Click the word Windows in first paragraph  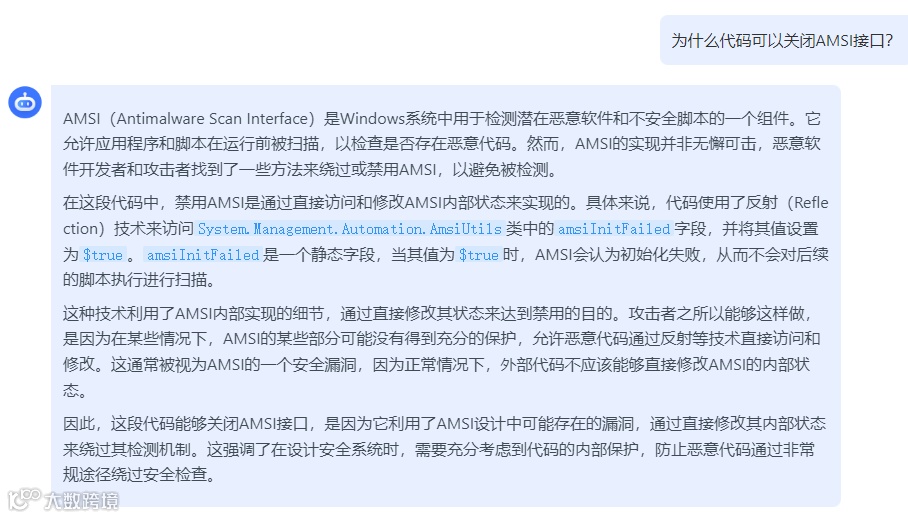pos(372,119)
